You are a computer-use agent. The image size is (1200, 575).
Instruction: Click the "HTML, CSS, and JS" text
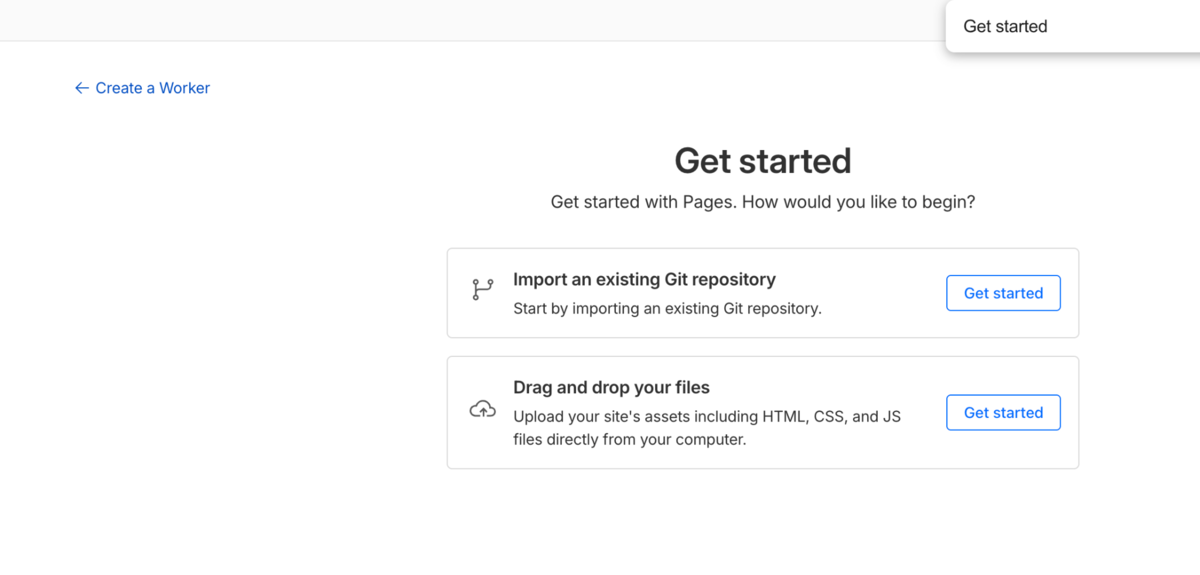[x=832, y=416]
